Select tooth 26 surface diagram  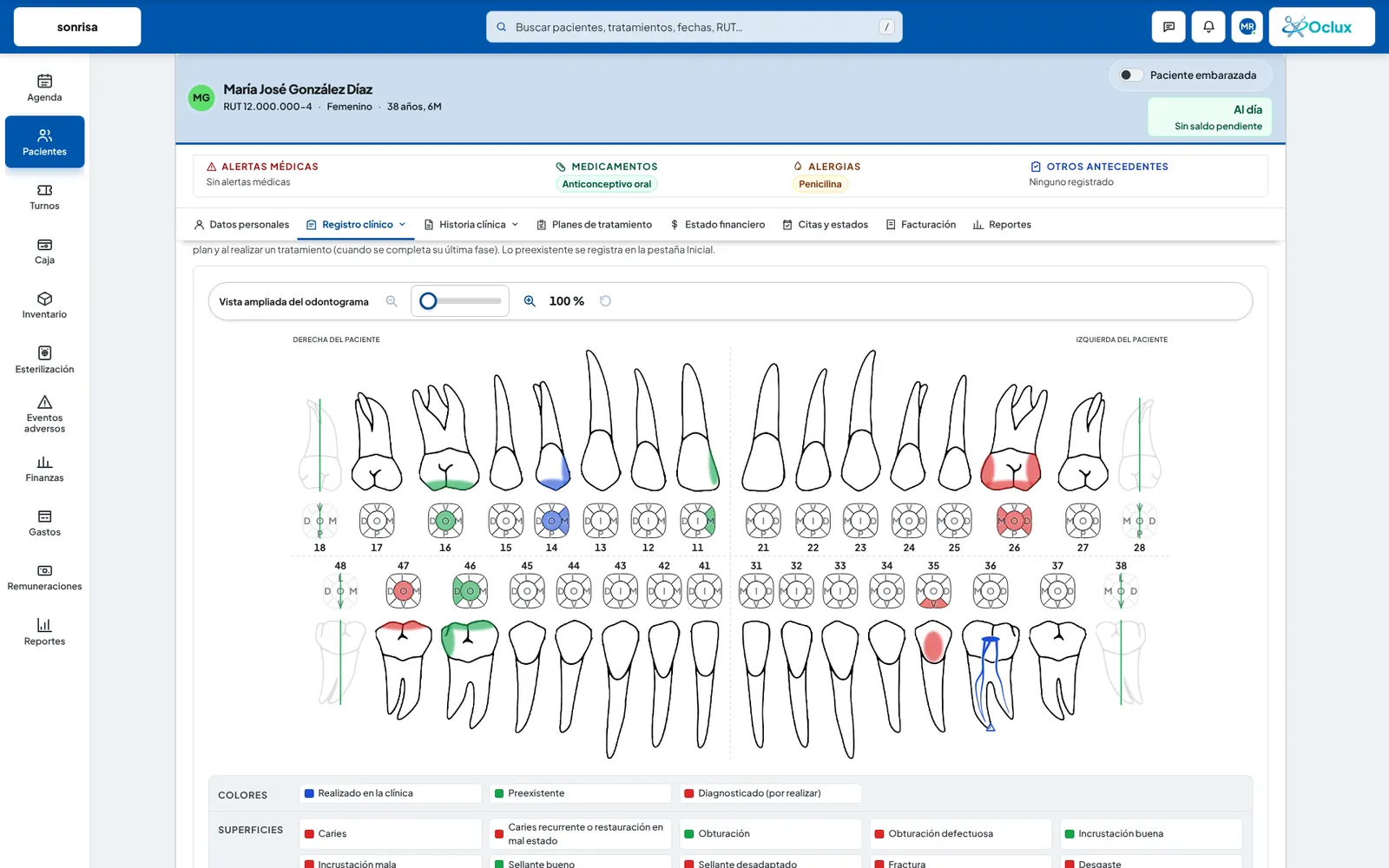1014,521
